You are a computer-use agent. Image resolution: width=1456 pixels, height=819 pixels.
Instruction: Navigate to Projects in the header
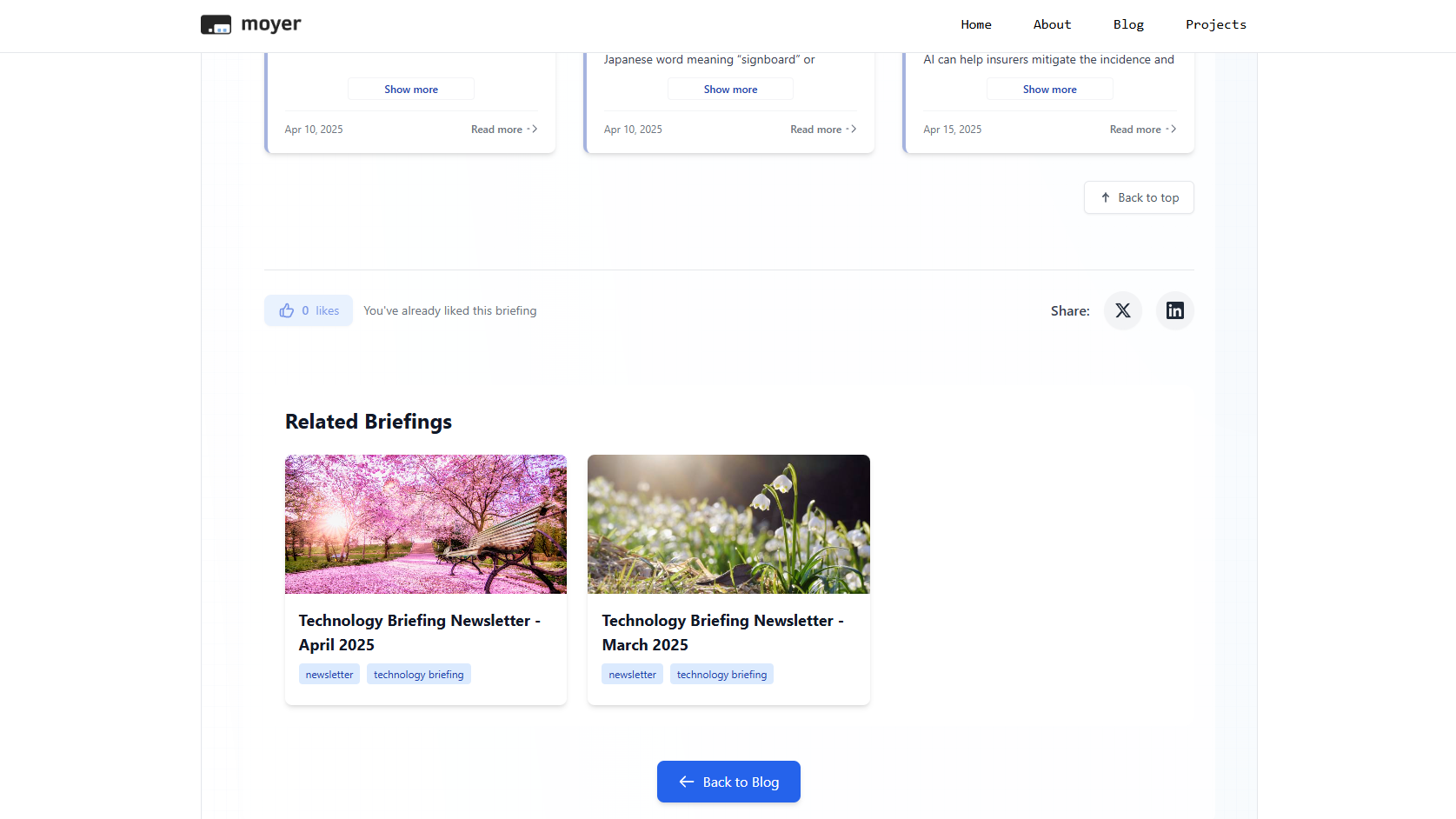(1215, 24)
